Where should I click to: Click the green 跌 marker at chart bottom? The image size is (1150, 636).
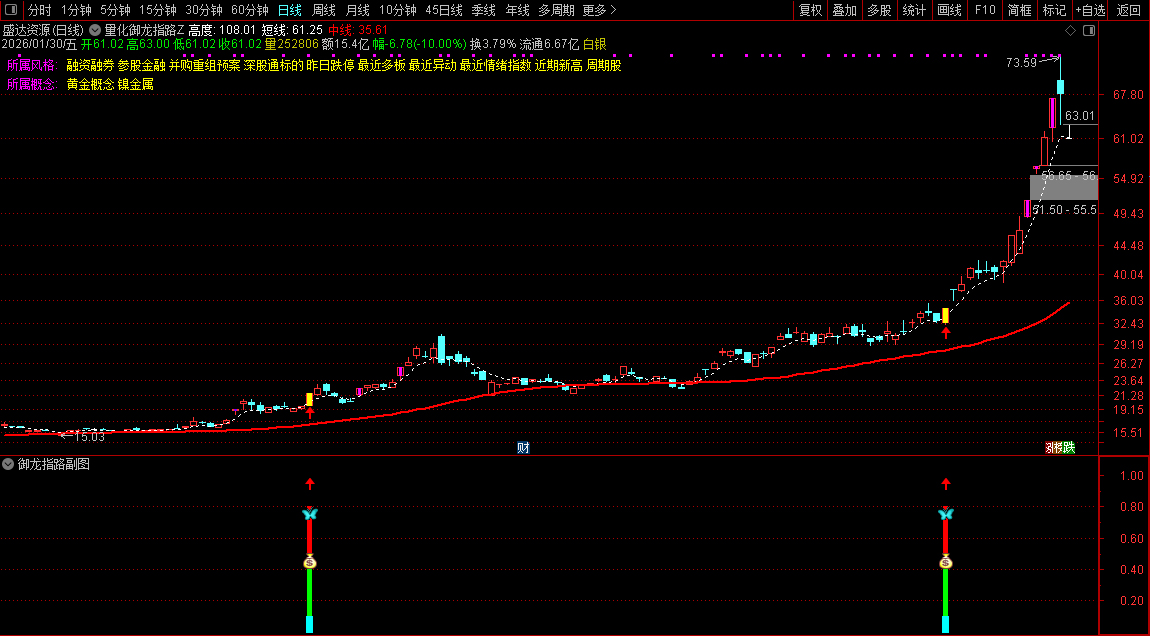coord(1069,447)
